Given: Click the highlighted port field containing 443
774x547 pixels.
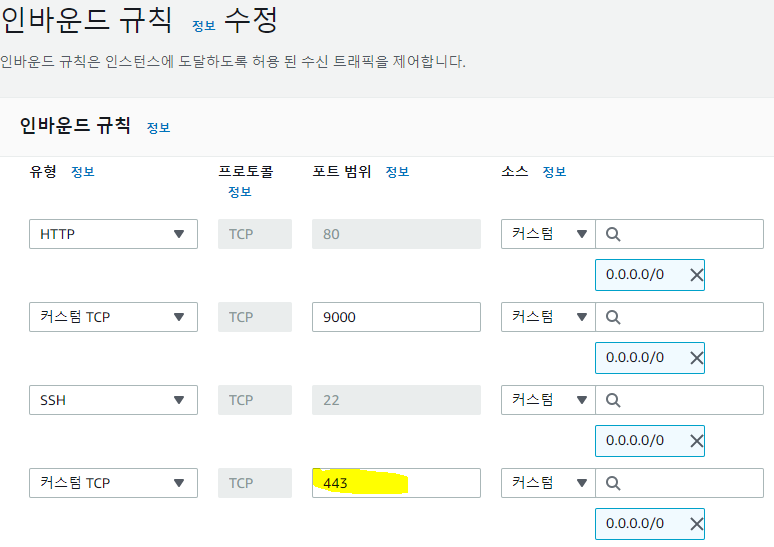Looking at the screenshot, I should [x=396, y=483].
